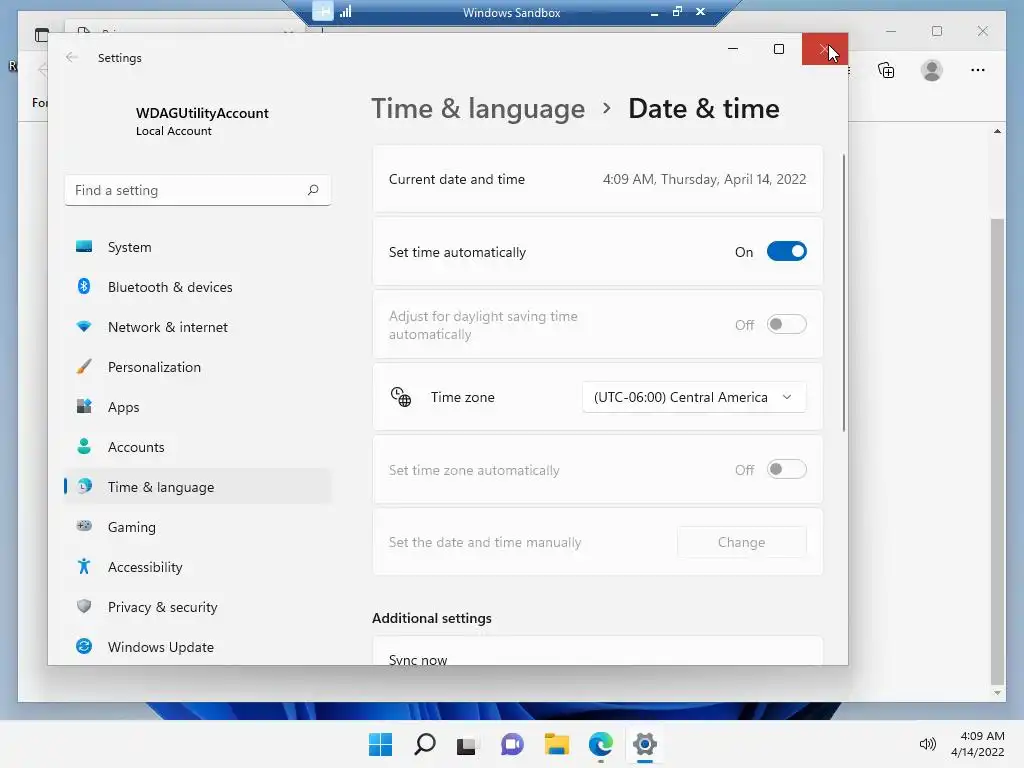Click the Accessibility figure icon

[84, 566]
